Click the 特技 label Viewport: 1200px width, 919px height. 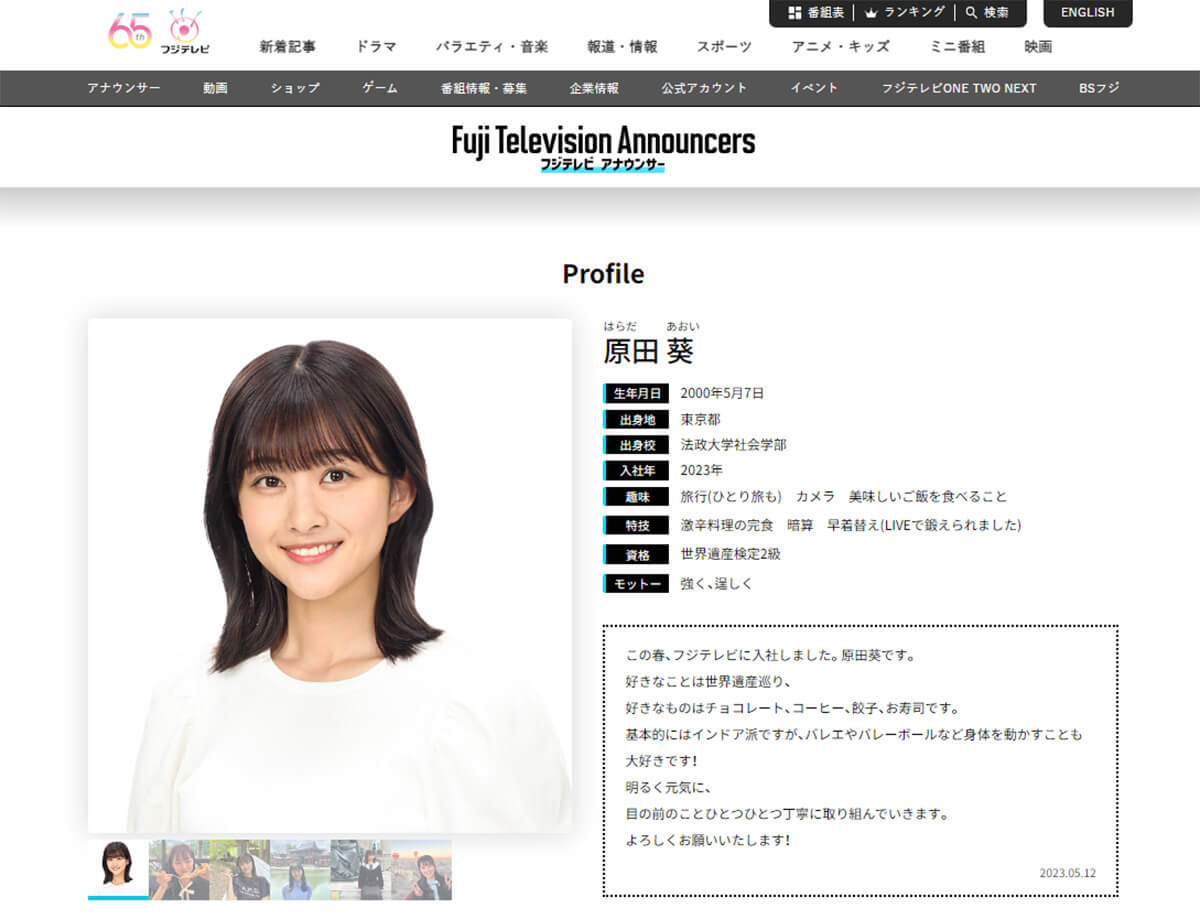636,525
